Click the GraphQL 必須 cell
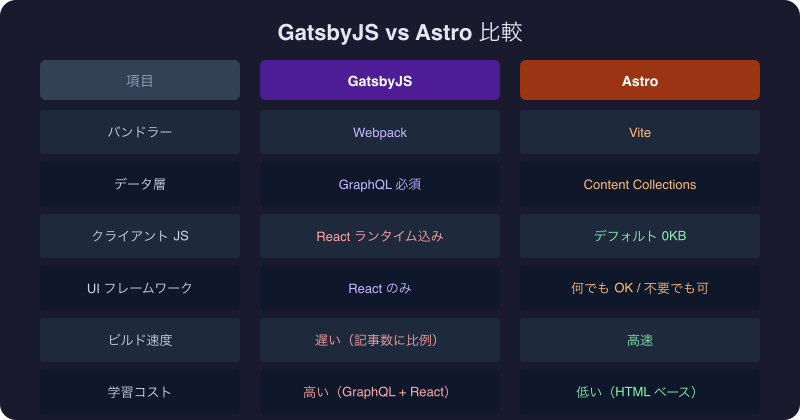 click(380, 184)
